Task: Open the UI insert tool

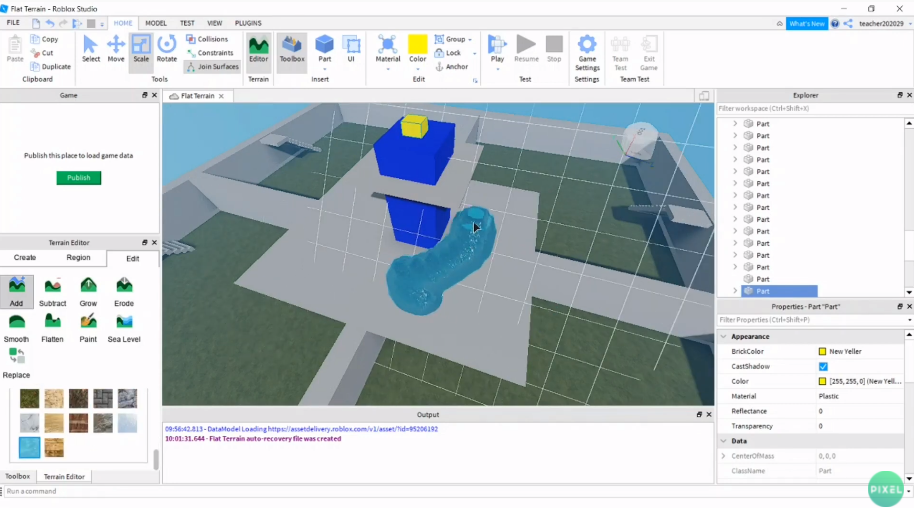Action: coord(351,49)
